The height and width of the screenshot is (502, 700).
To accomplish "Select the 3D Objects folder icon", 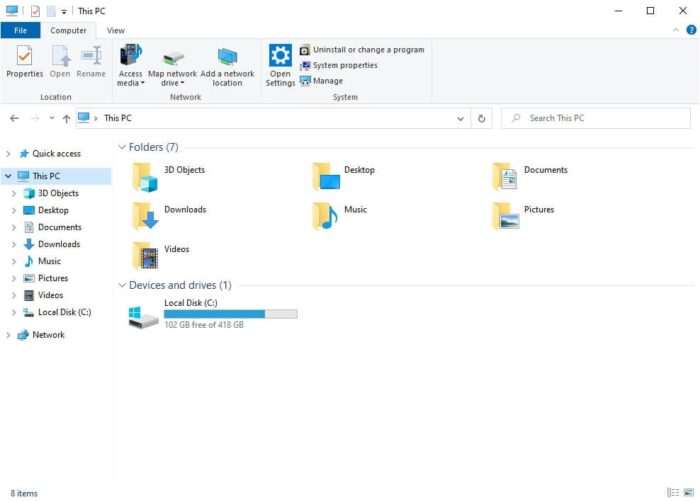I will coord(145,177).
